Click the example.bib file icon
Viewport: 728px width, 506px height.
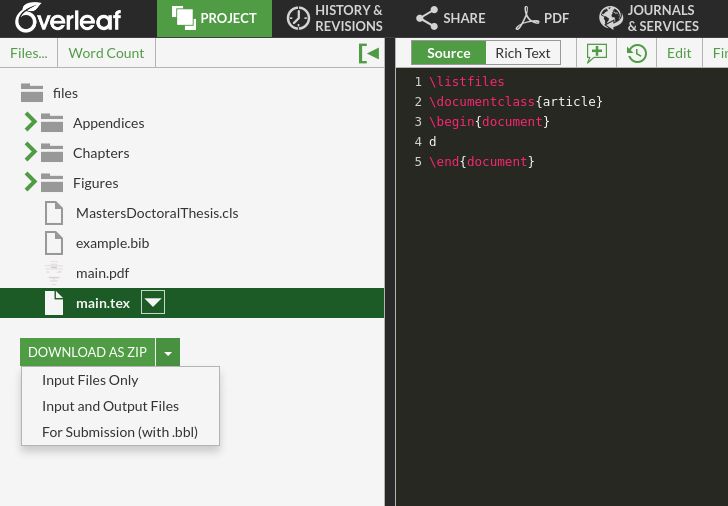click(54, 243)
